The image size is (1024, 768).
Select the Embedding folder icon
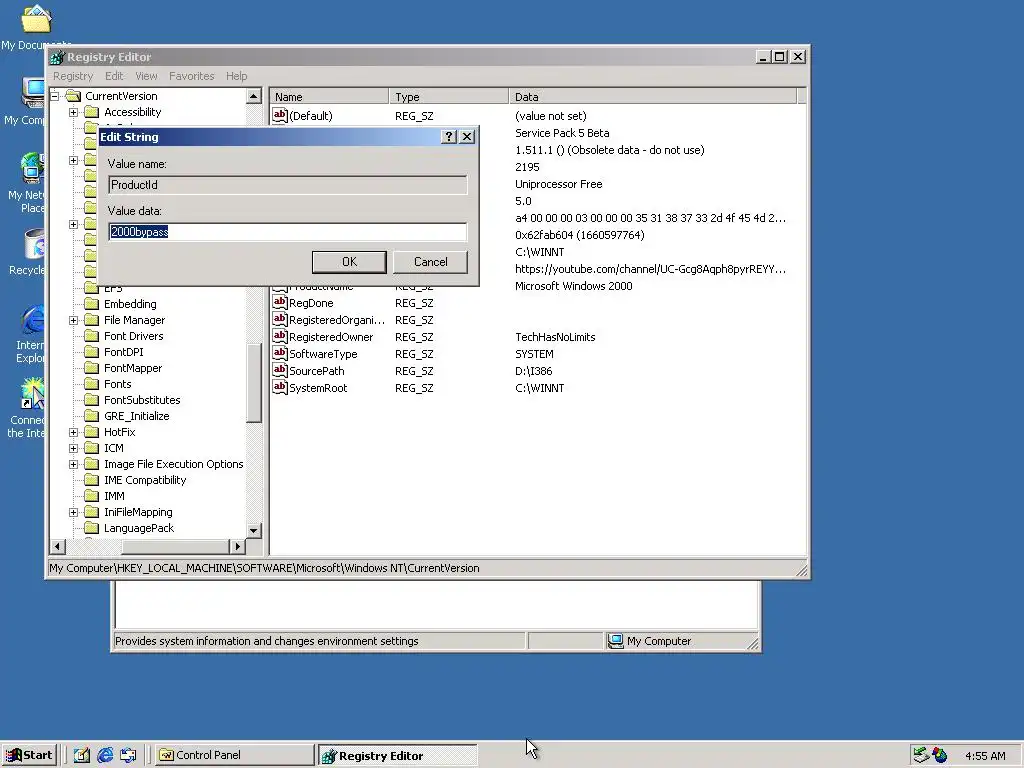(92, 304)
